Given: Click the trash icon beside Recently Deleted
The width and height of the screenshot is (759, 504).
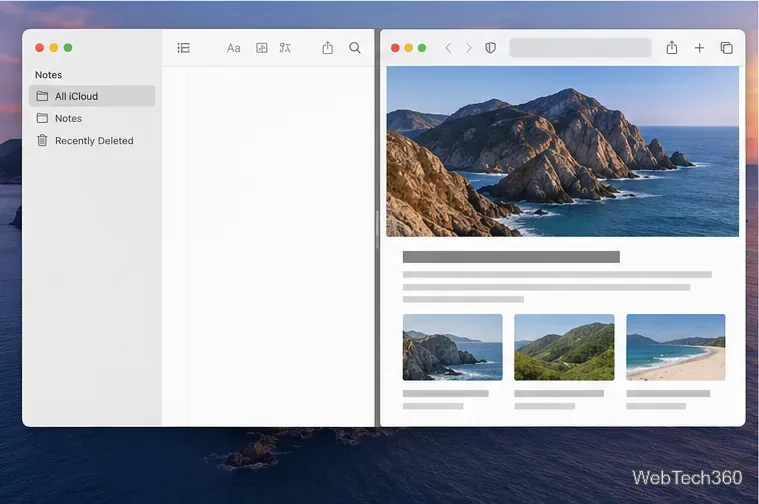Looking at the screenshot, I should click(42, 140).
